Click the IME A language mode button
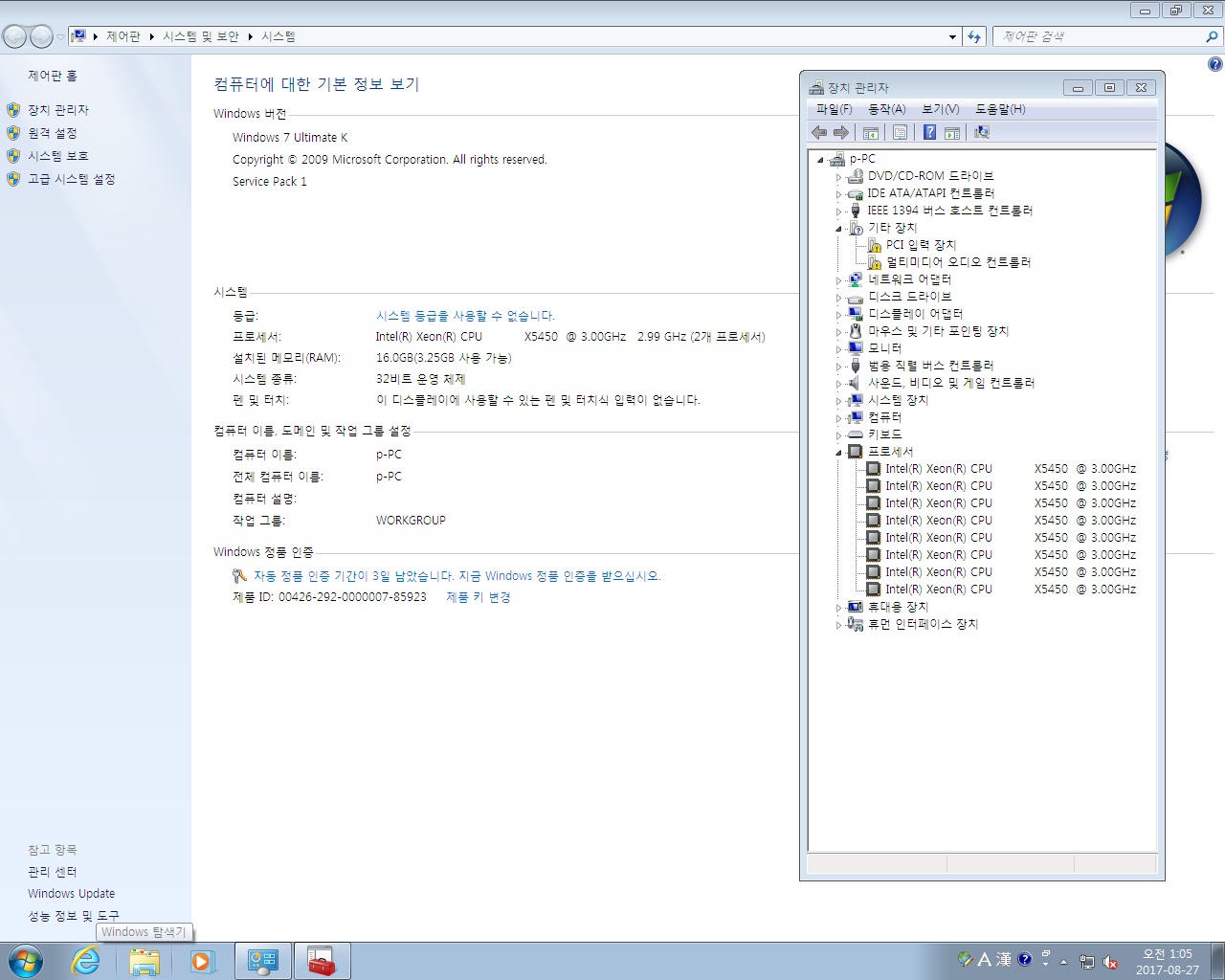 pyautogui.click(x=984, y=959)
